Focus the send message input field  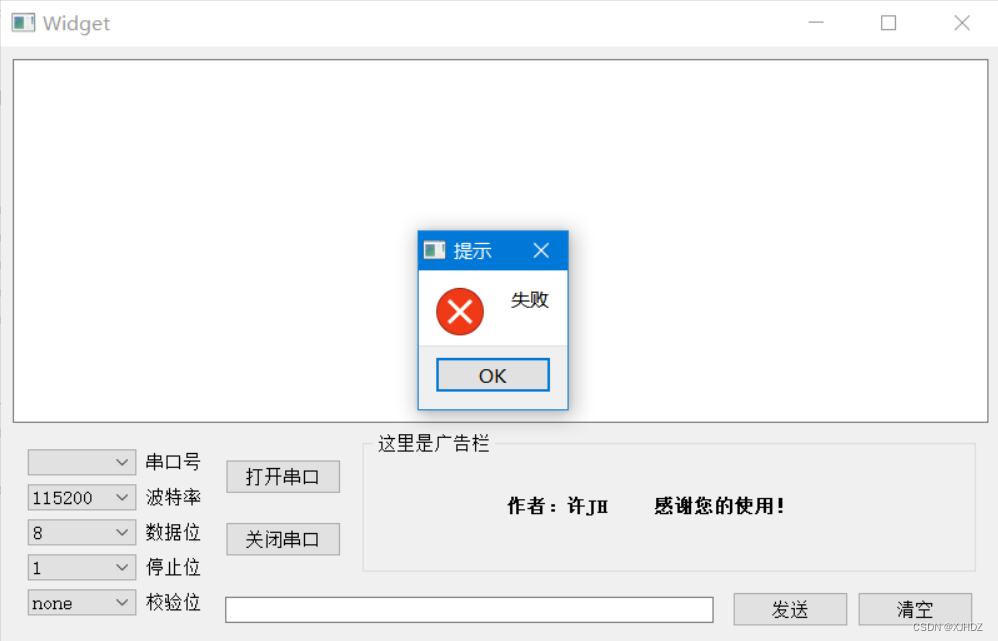point(469,610)
